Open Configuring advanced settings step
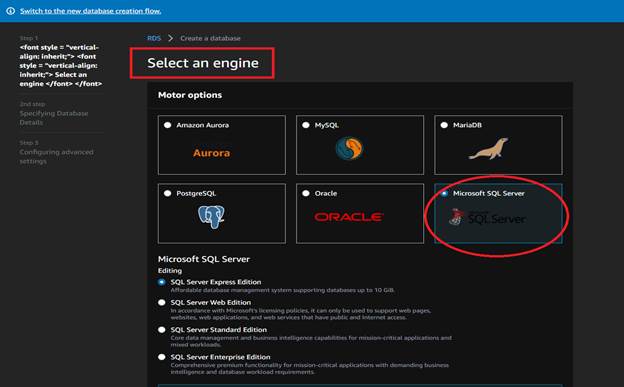 [57, 156]
